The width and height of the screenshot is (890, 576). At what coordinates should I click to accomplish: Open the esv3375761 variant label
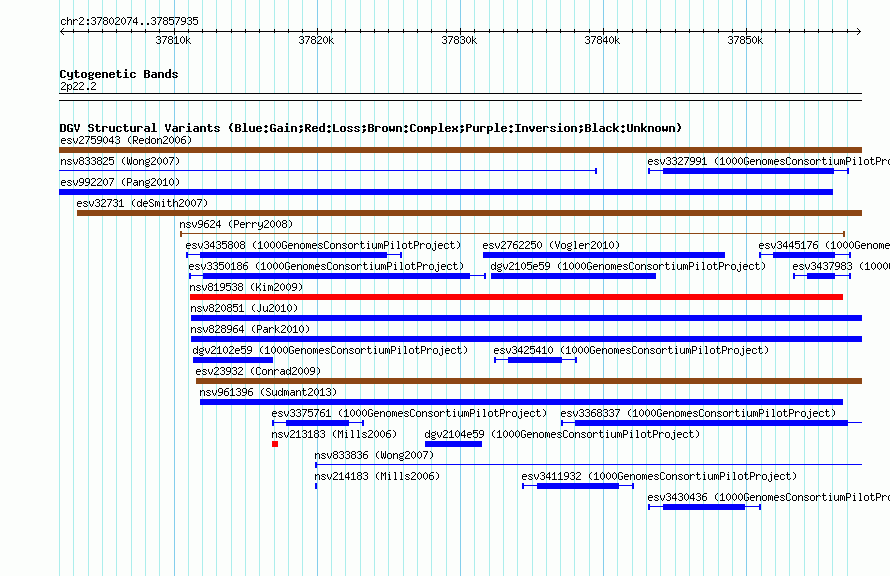coord(409,413)
